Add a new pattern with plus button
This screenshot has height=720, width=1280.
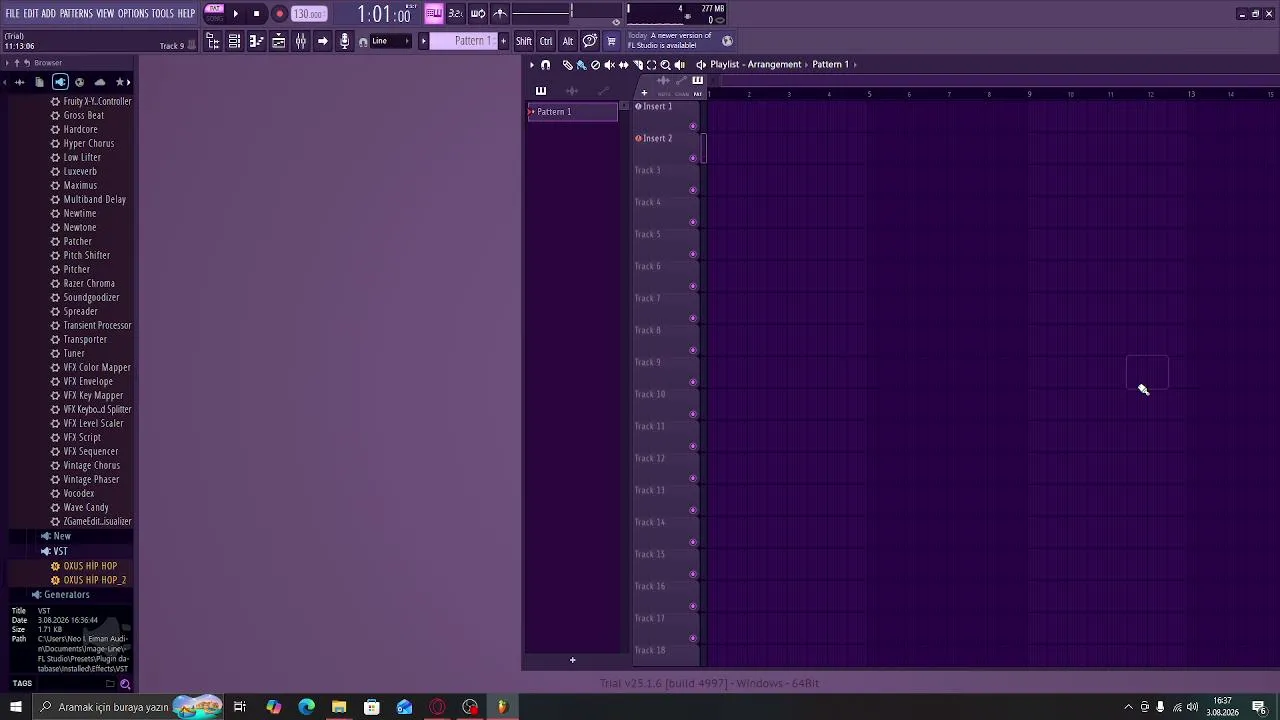(x=503, y=41)
